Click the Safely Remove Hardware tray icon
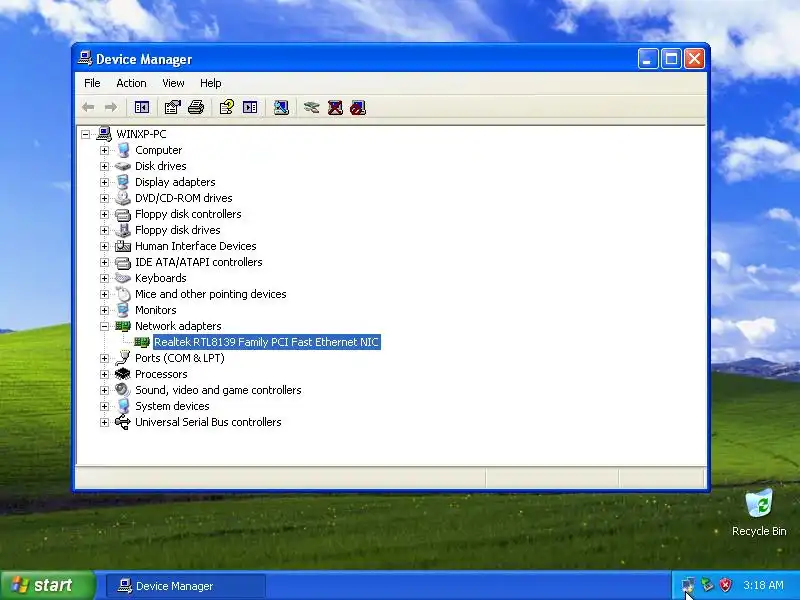The image size is (800, 600). (x=707, y=585)
